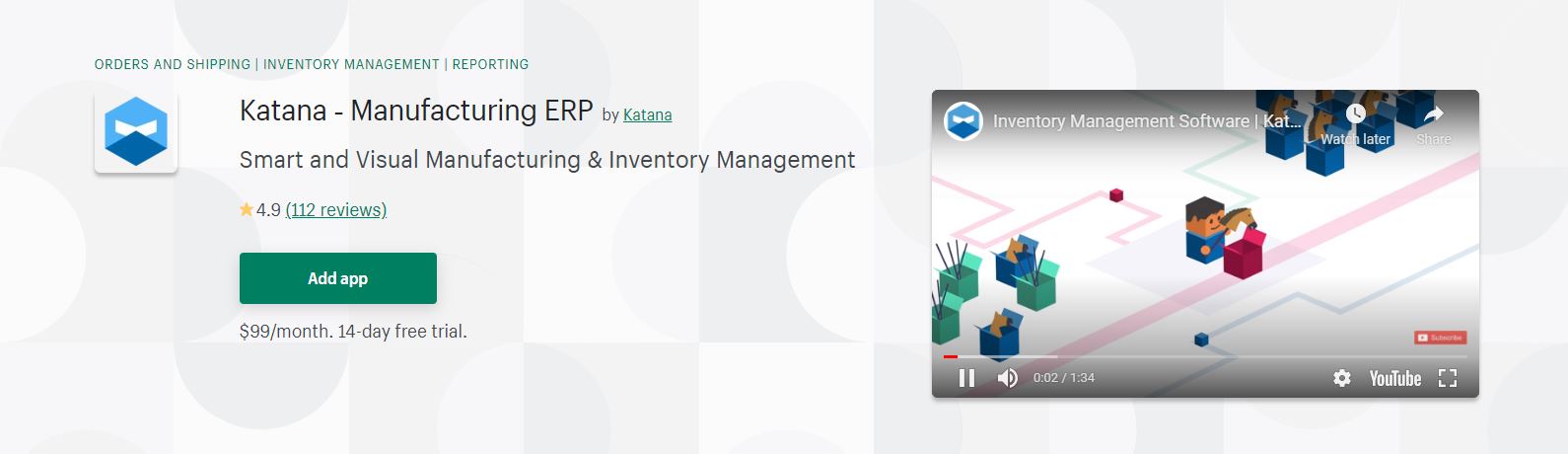1568x454 pixels.
Task: Open Reporting category link
Action: 490,64
